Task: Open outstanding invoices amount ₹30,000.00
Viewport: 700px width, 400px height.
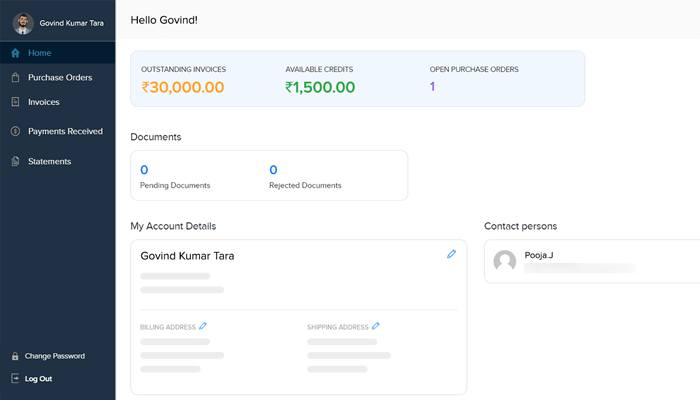Action: point(182,87)
